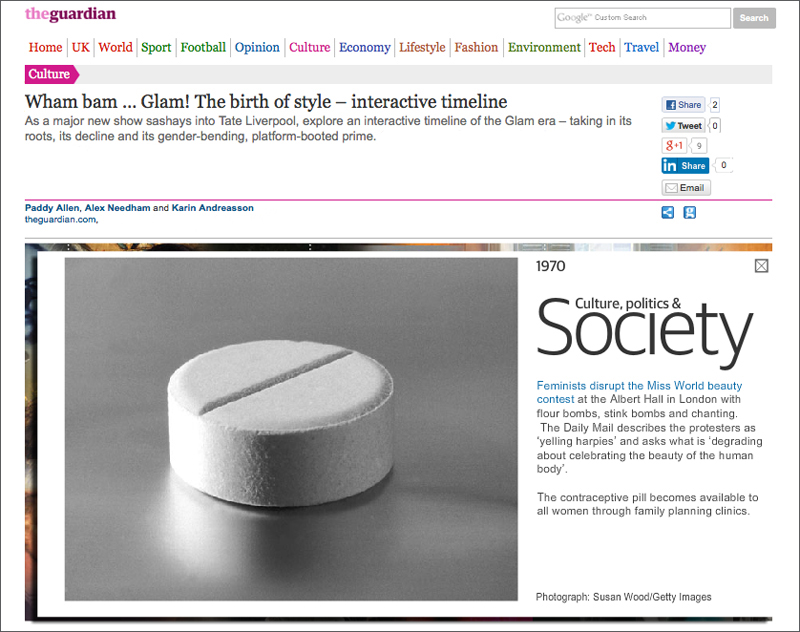Click the pink Culture section tag
This screenshot has width=800, height=632.
point(52,74)
